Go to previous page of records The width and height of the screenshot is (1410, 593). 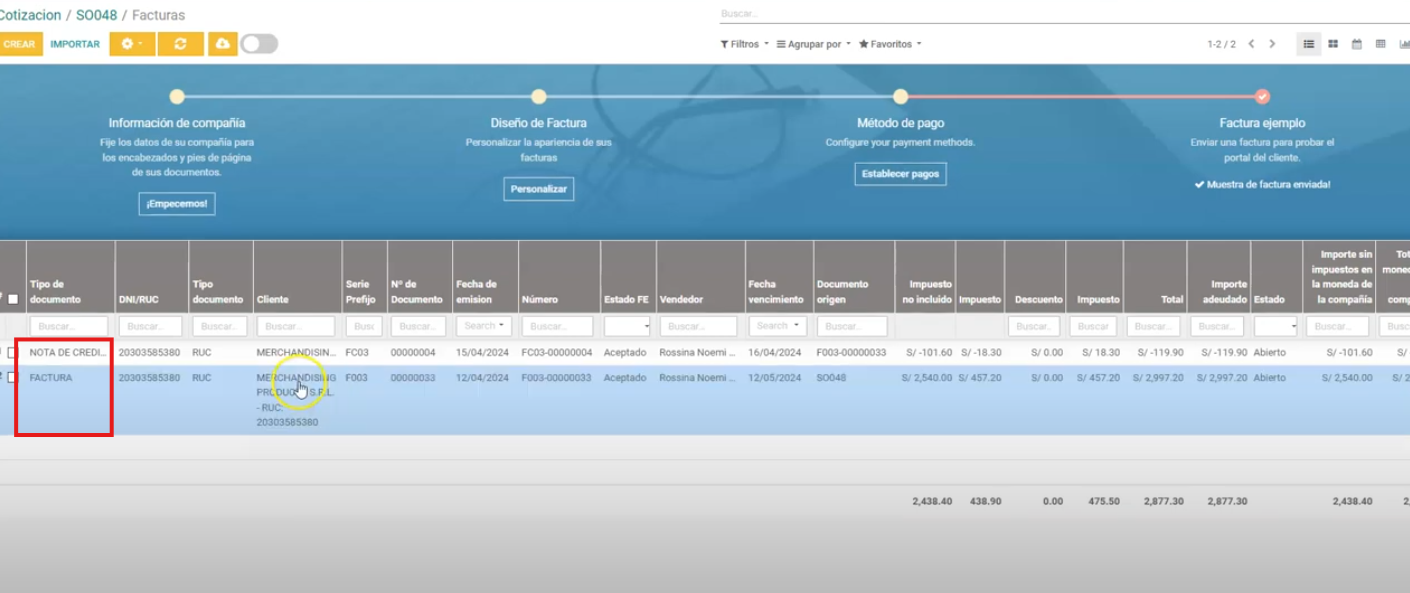1251,44
